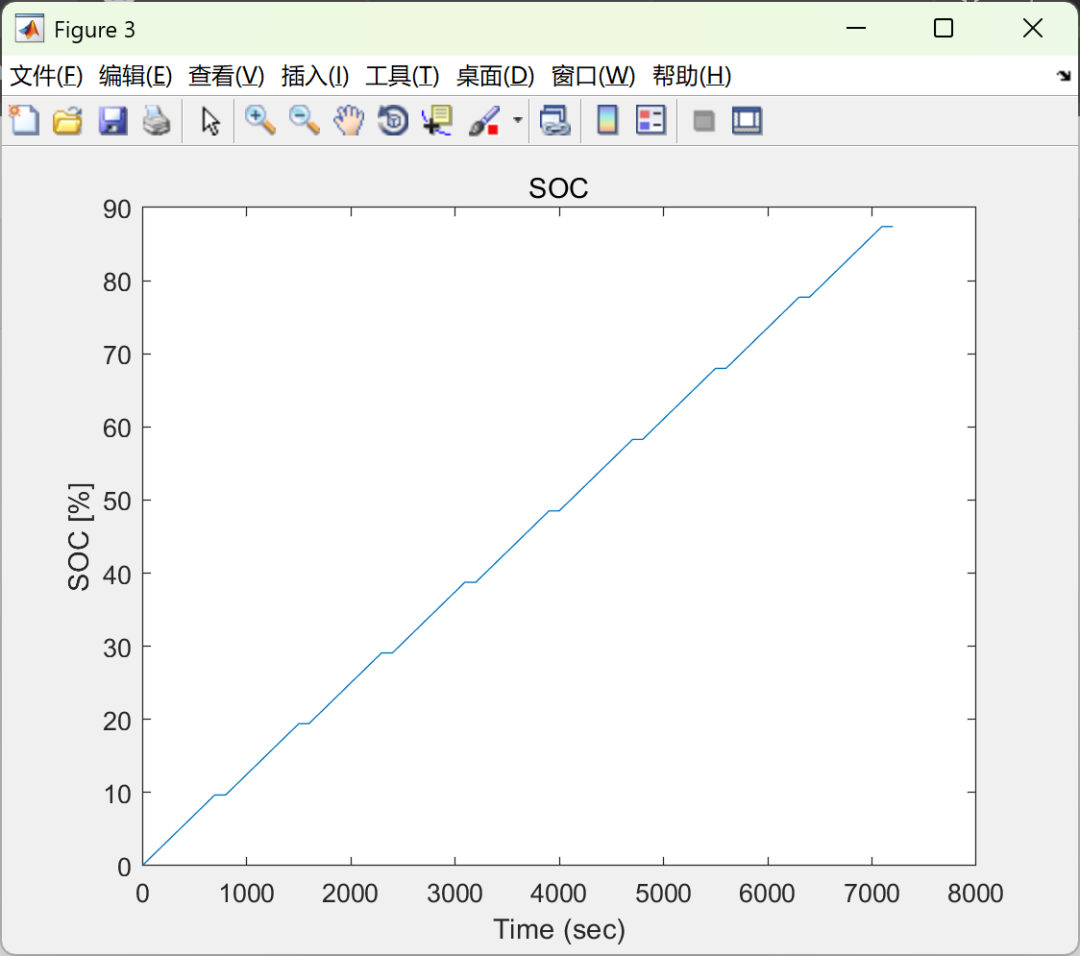Image resolution: width=1080 pixels, height=956 pixels.
Task: Save the figure with the Save icon
Action: coord(112,120)
